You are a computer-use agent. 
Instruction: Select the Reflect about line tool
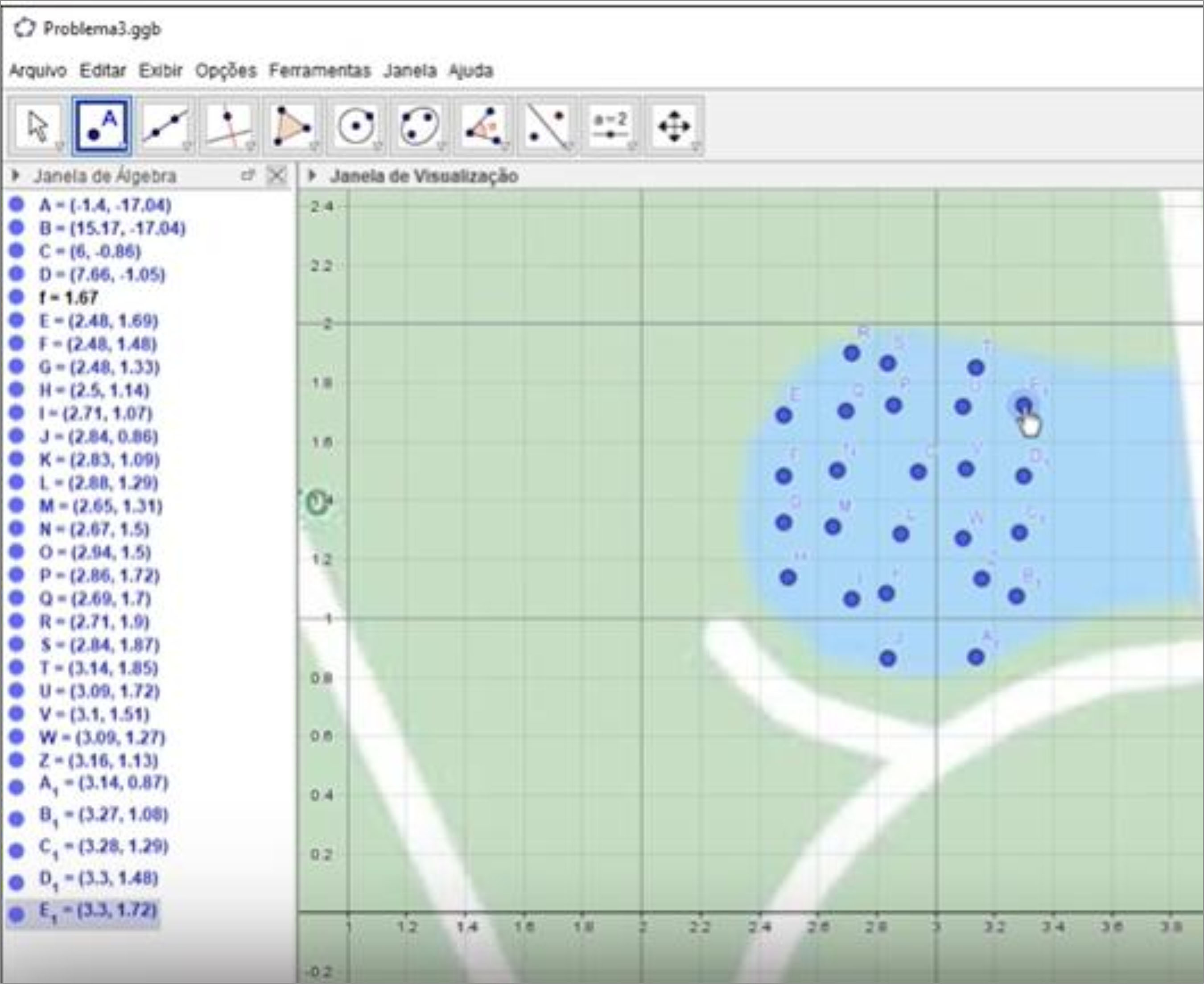(546, 126)
